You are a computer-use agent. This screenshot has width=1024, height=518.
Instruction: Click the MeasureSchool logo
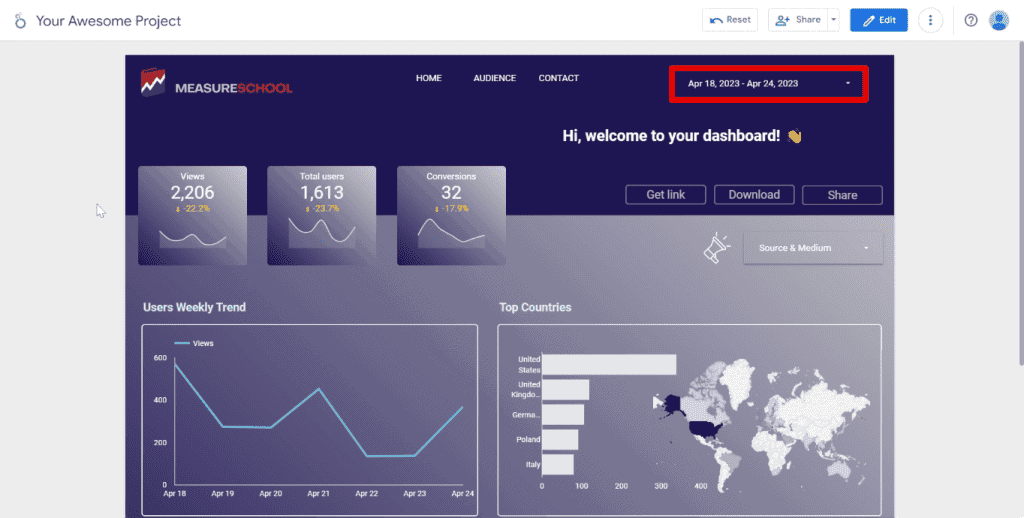216,84
